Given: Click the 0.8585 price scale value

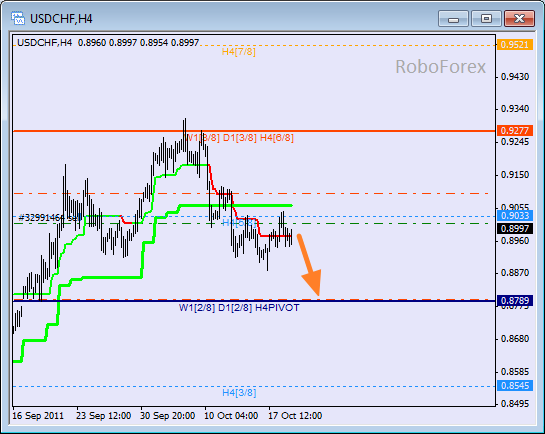Looking at the screenshot, I should pyautogui.click(x=515, y=372).
